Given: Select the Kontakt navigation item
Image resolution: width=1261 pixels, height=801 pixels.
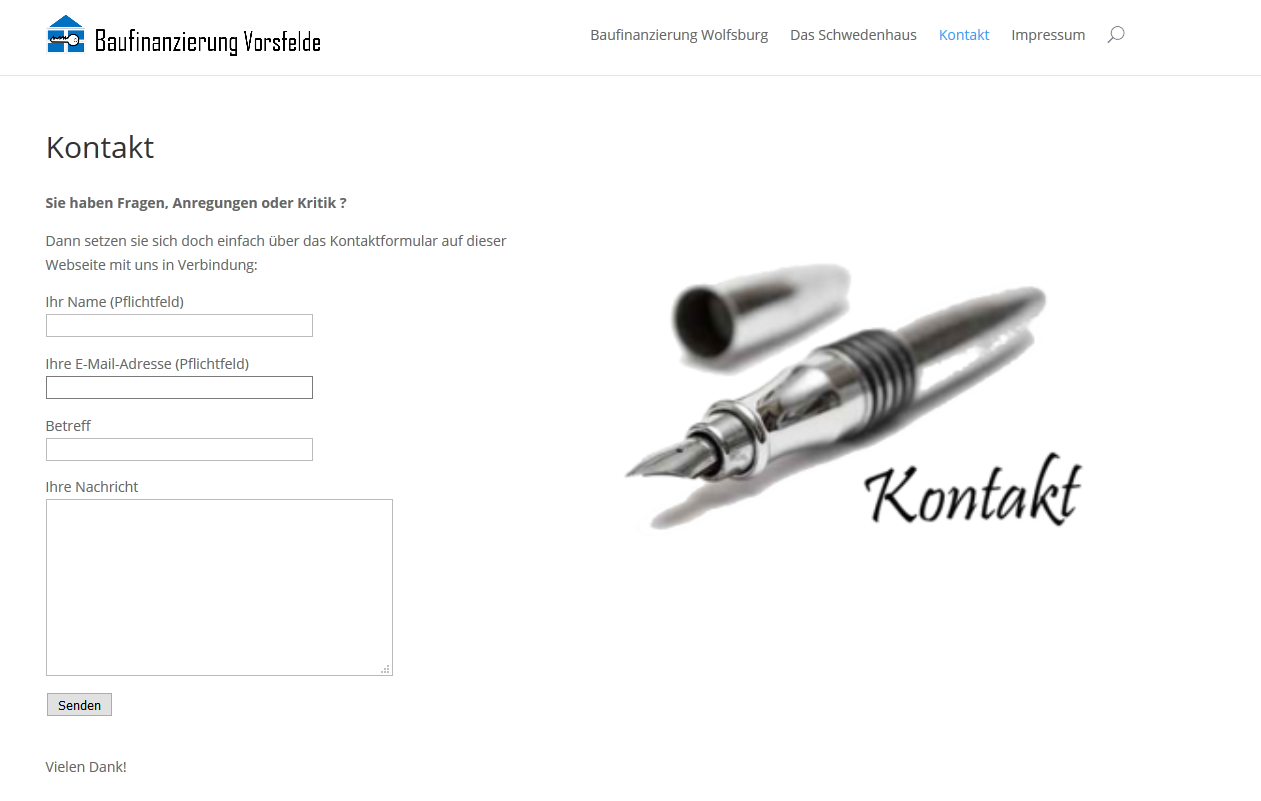Looking at the screenshot, I should click(x=964, y=35).
